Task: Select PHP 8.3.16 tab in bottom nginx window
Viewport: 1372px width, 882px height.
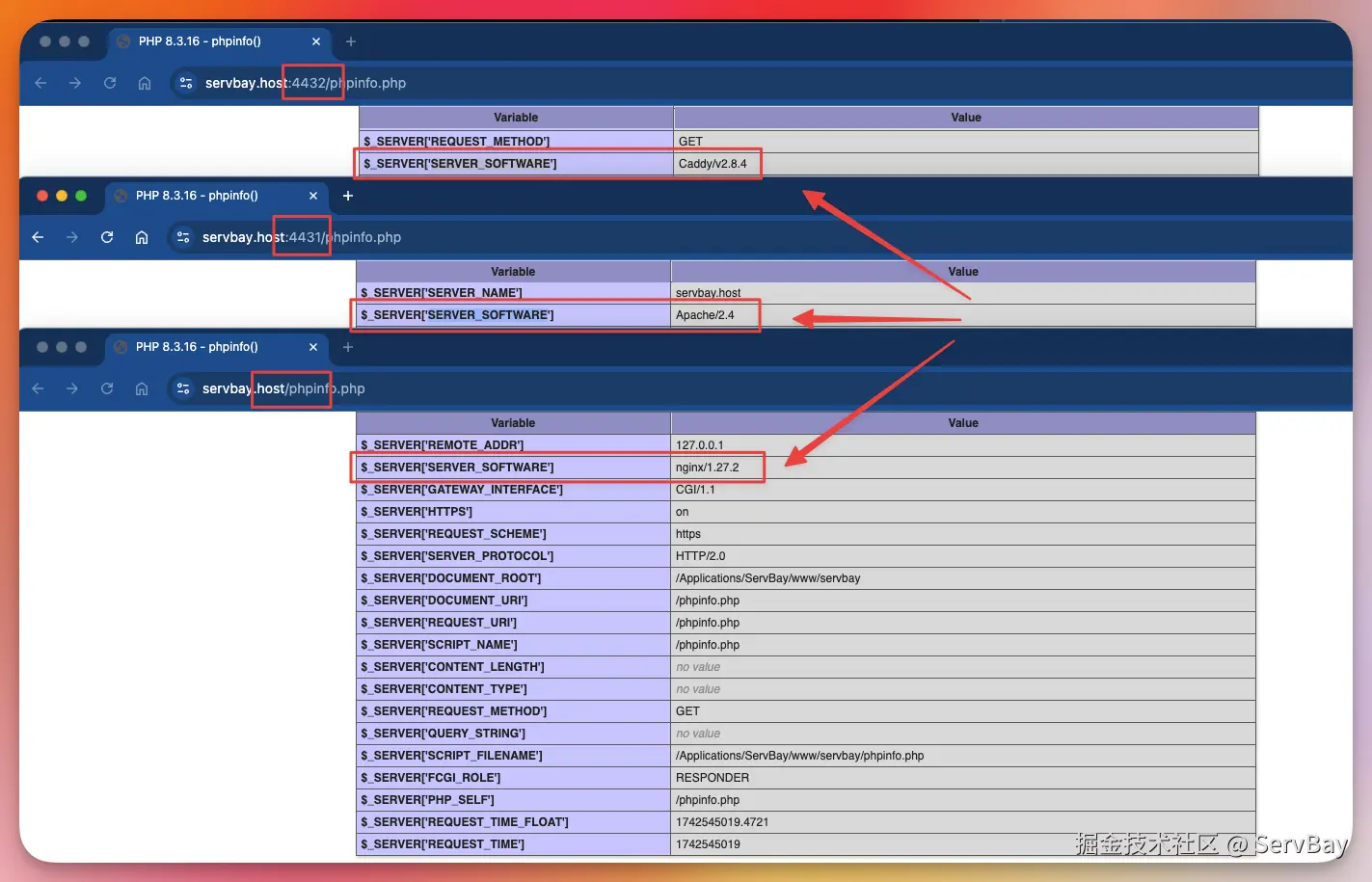Action: point(217,347)
